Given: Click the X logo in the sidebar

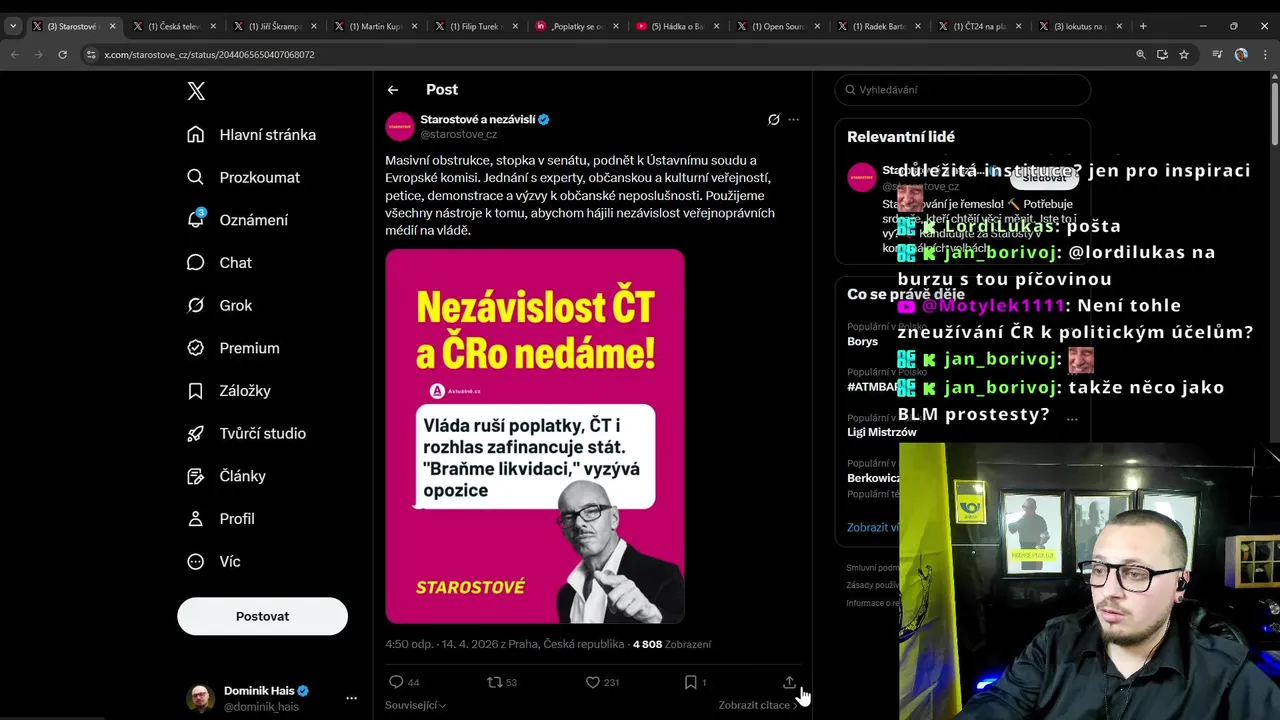Looking at the screenshot, I should click(196, 91).
